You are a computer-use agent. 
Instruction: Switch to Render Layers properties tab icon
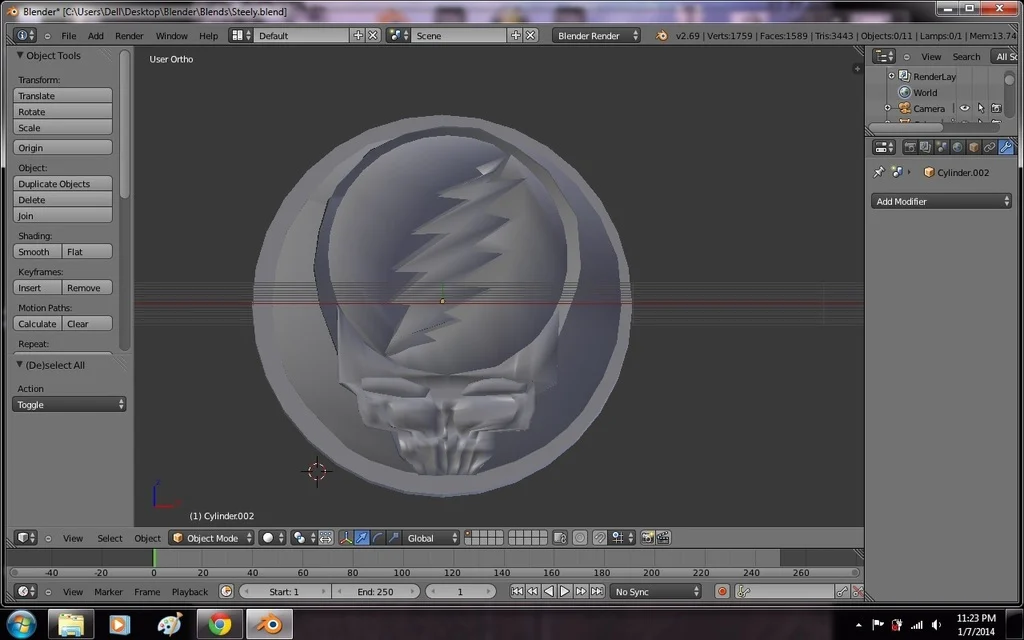[925, 147]
